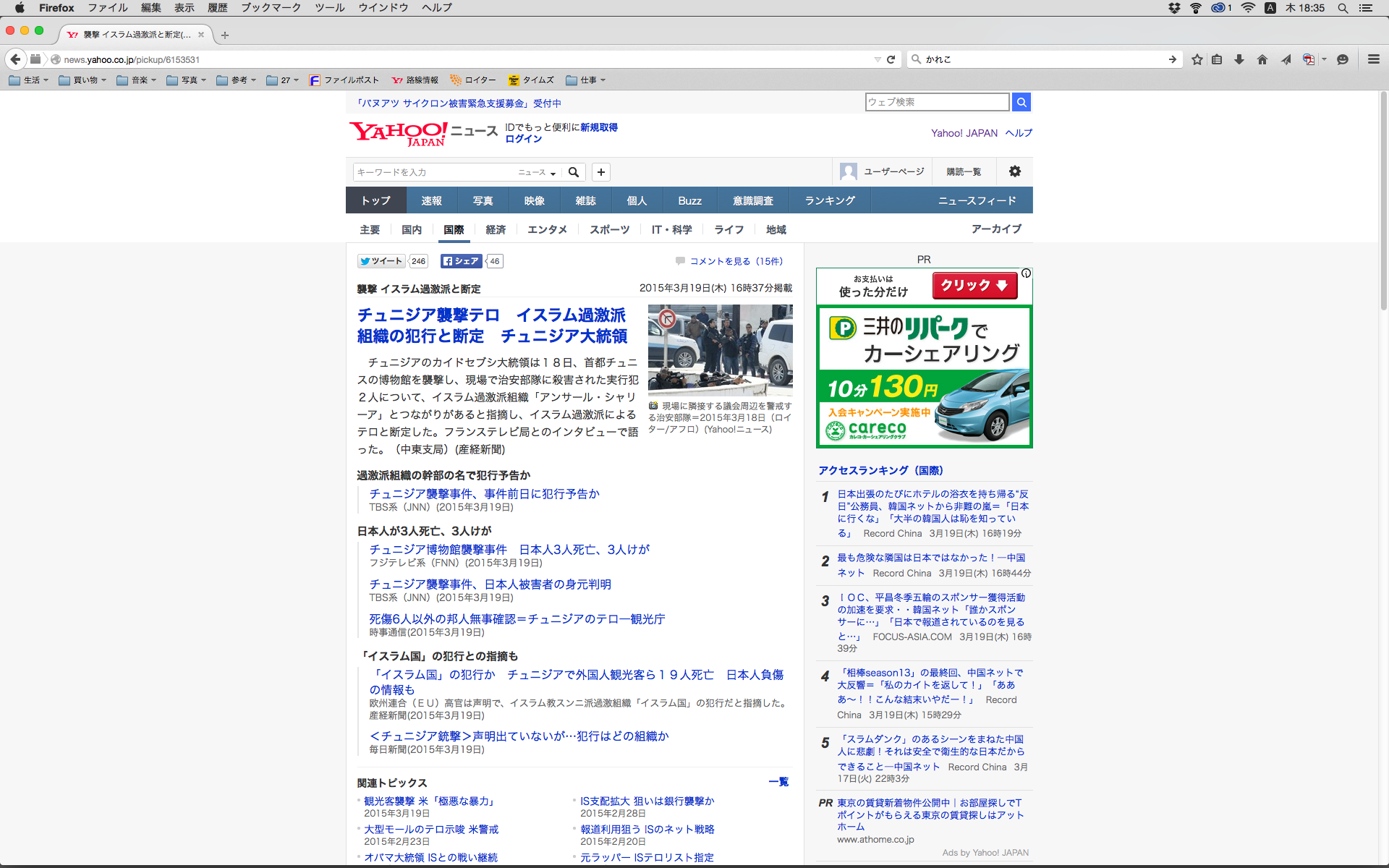Click the plus button beside keyword search
This screenshot has height=868, width=1389.
(x=600, y=172)
